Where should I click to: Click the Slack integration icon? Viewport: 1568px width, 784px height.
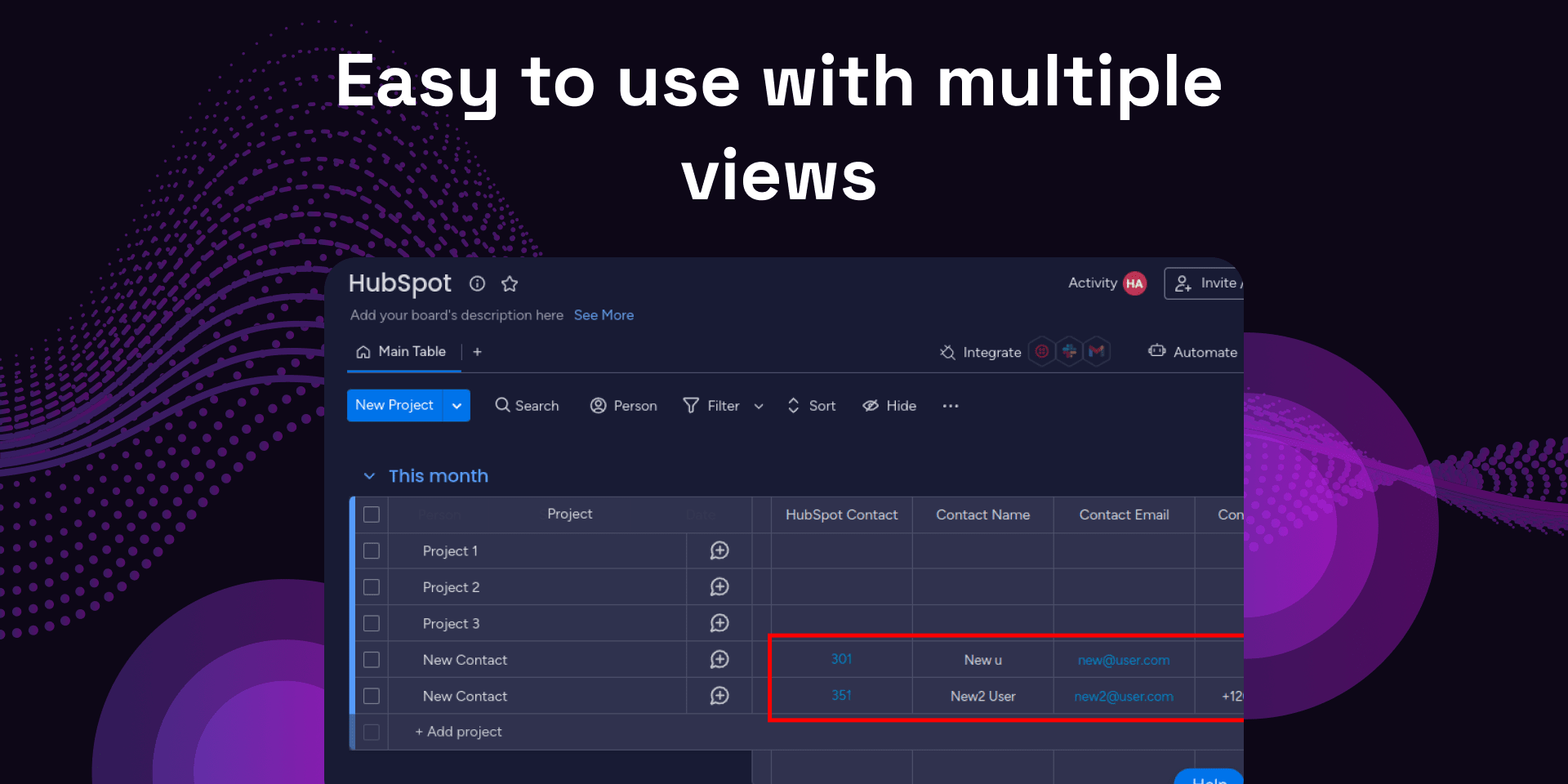[1069, 352]
